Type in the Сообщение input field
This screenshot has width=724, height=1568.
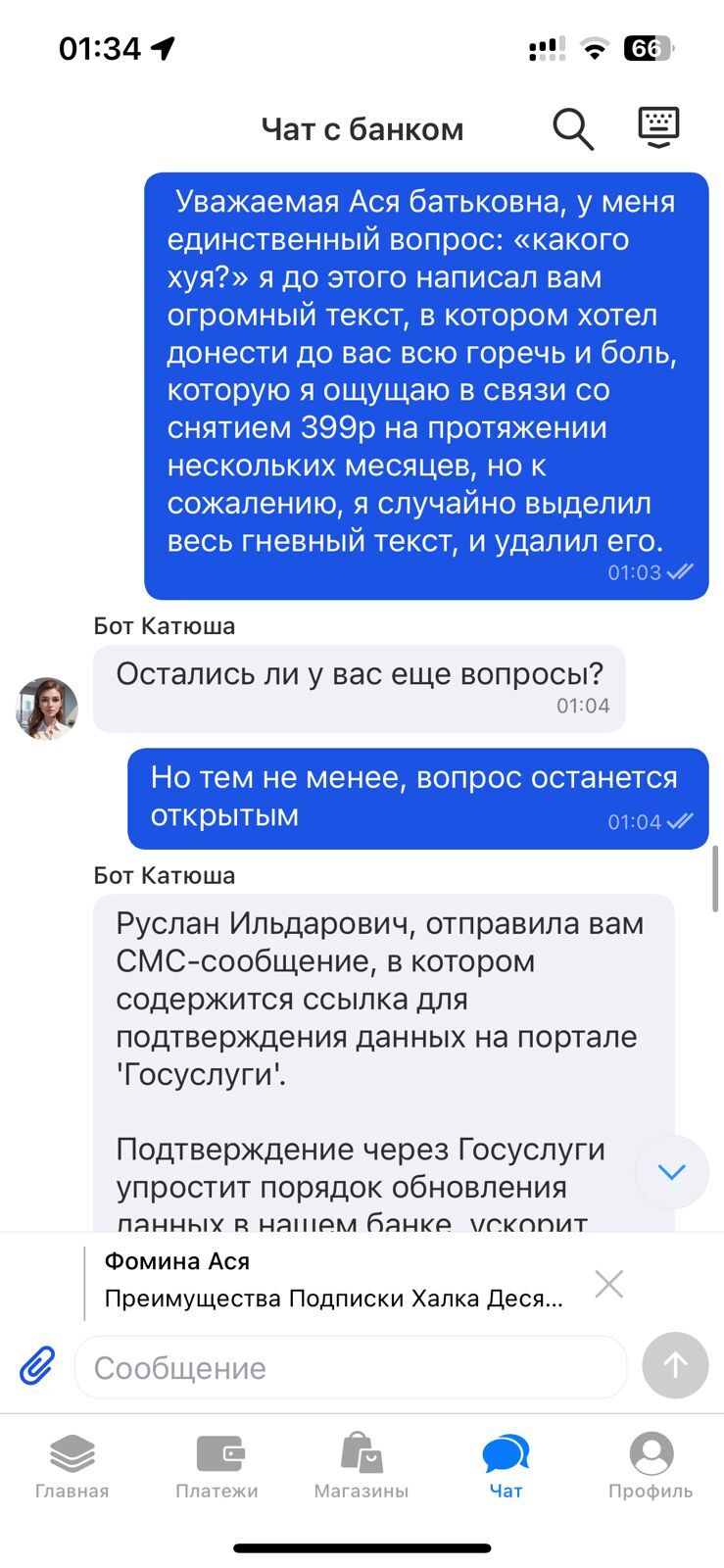click(350, 1367)
